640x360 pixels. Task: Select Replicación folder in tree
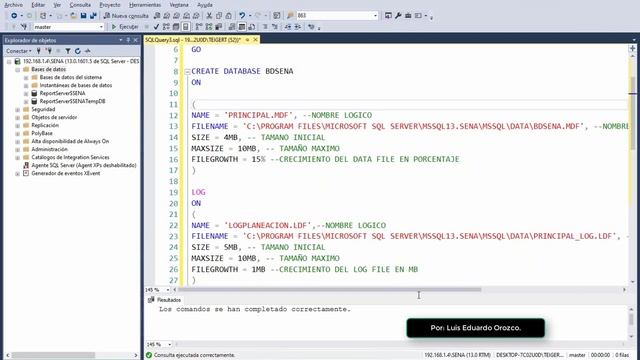45,125
